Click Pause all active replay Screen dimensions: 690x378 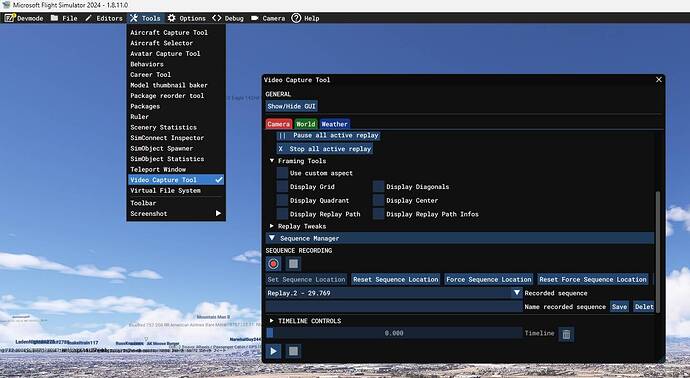point(328,135)
